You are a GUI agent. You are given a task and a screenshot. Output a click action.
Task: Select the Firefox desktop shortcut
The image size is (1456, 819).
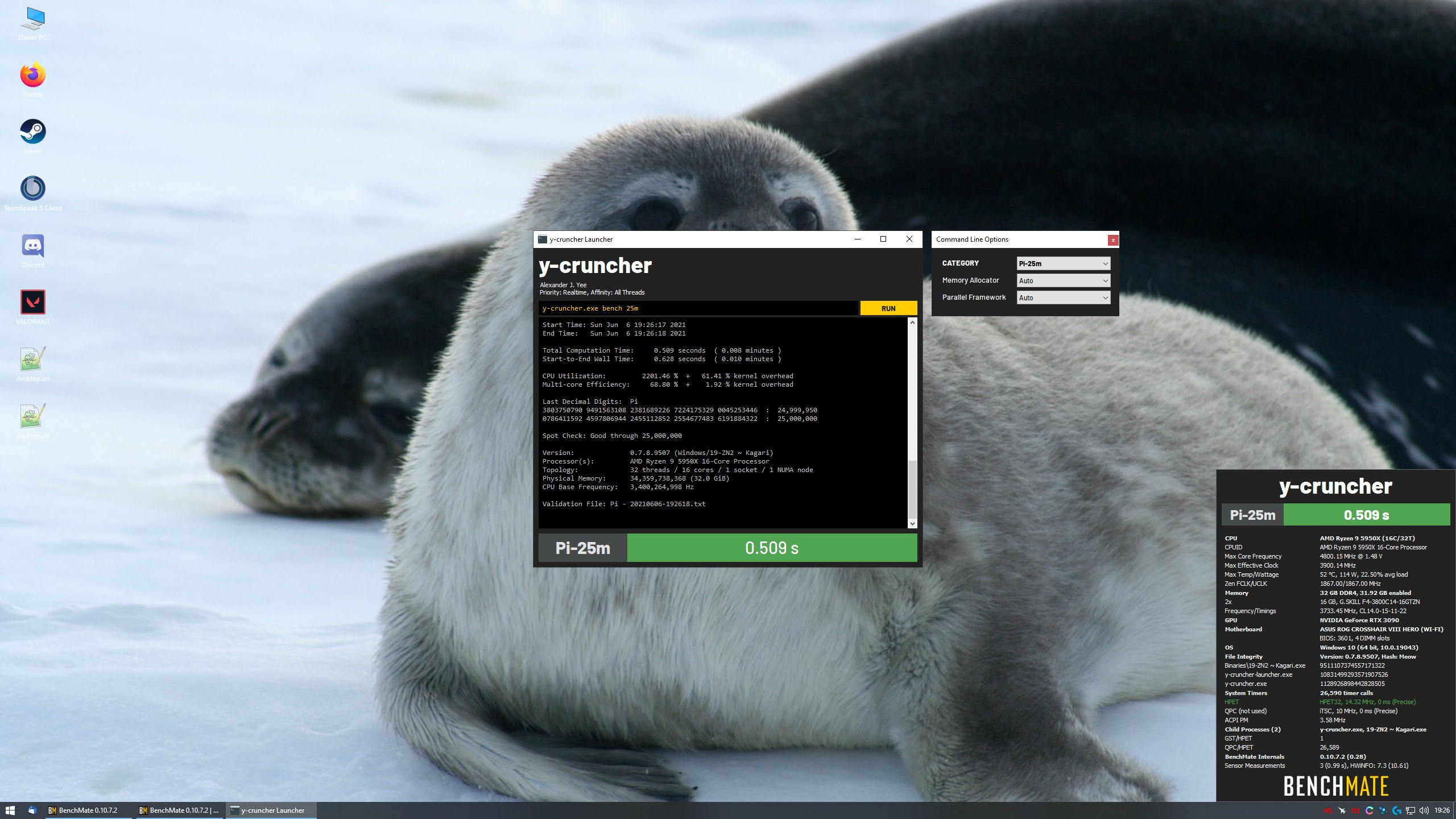coord(32,80)
